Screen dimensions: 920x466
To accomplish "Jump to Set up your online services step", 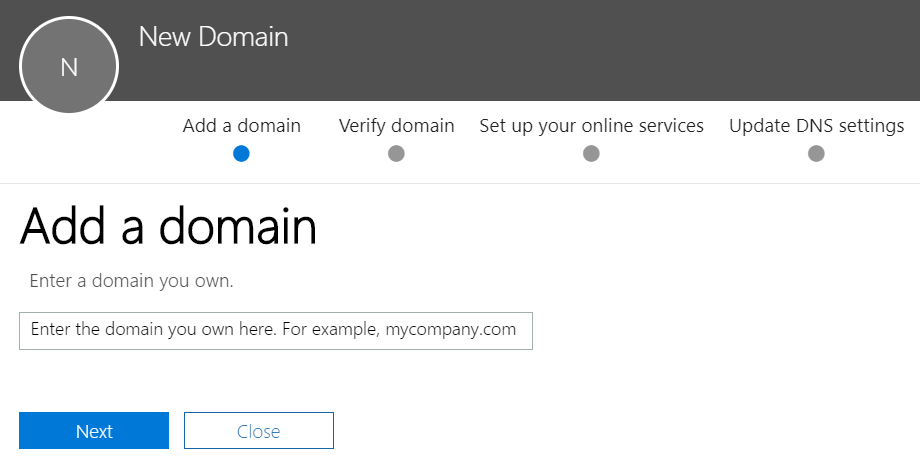I will point(591,126).
